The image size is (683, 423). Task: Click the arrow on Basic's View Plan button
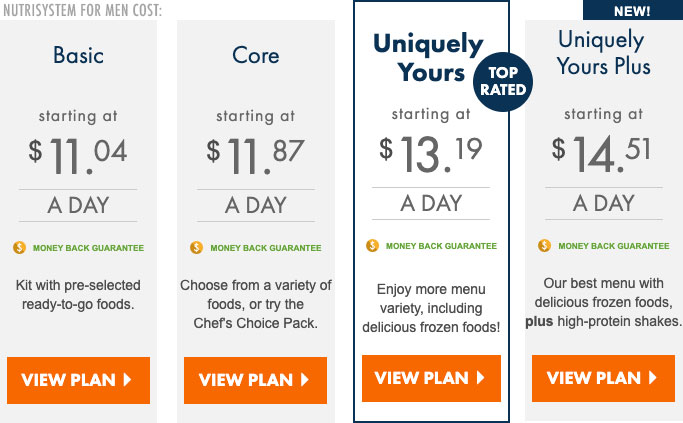pyautogui.click(x=127, y=380)
